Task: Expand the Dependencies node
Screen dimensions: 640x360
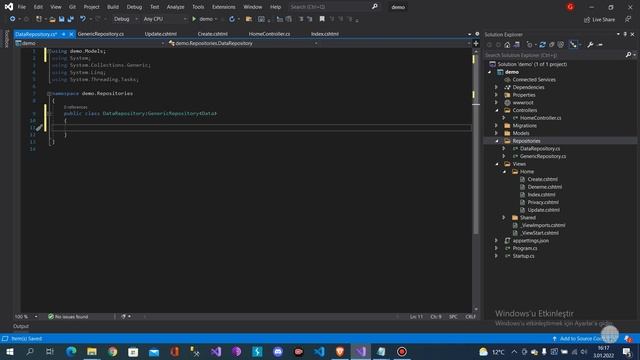Action: tap(496, 87)
